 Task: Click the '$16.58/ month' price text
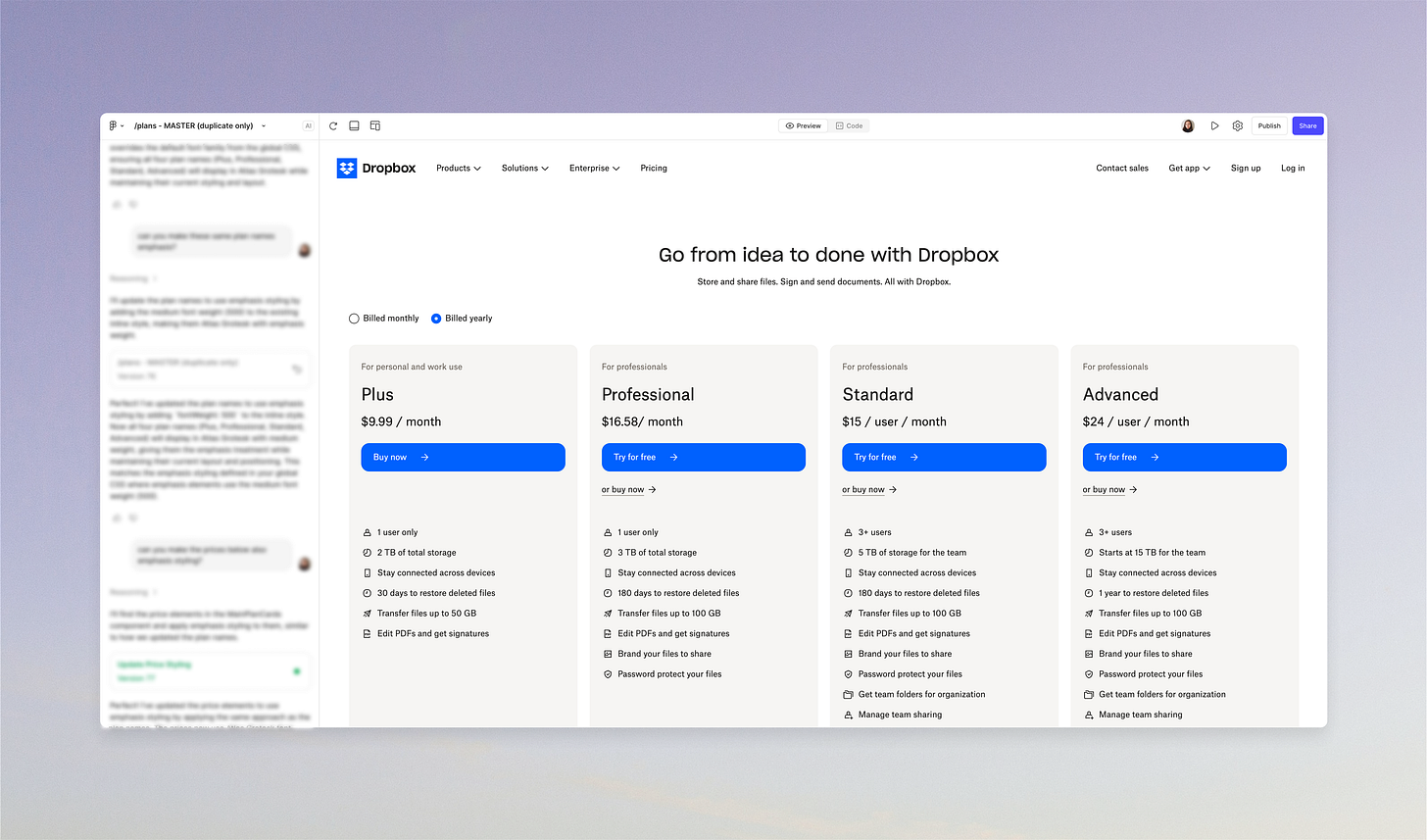[x=642, y=421]
